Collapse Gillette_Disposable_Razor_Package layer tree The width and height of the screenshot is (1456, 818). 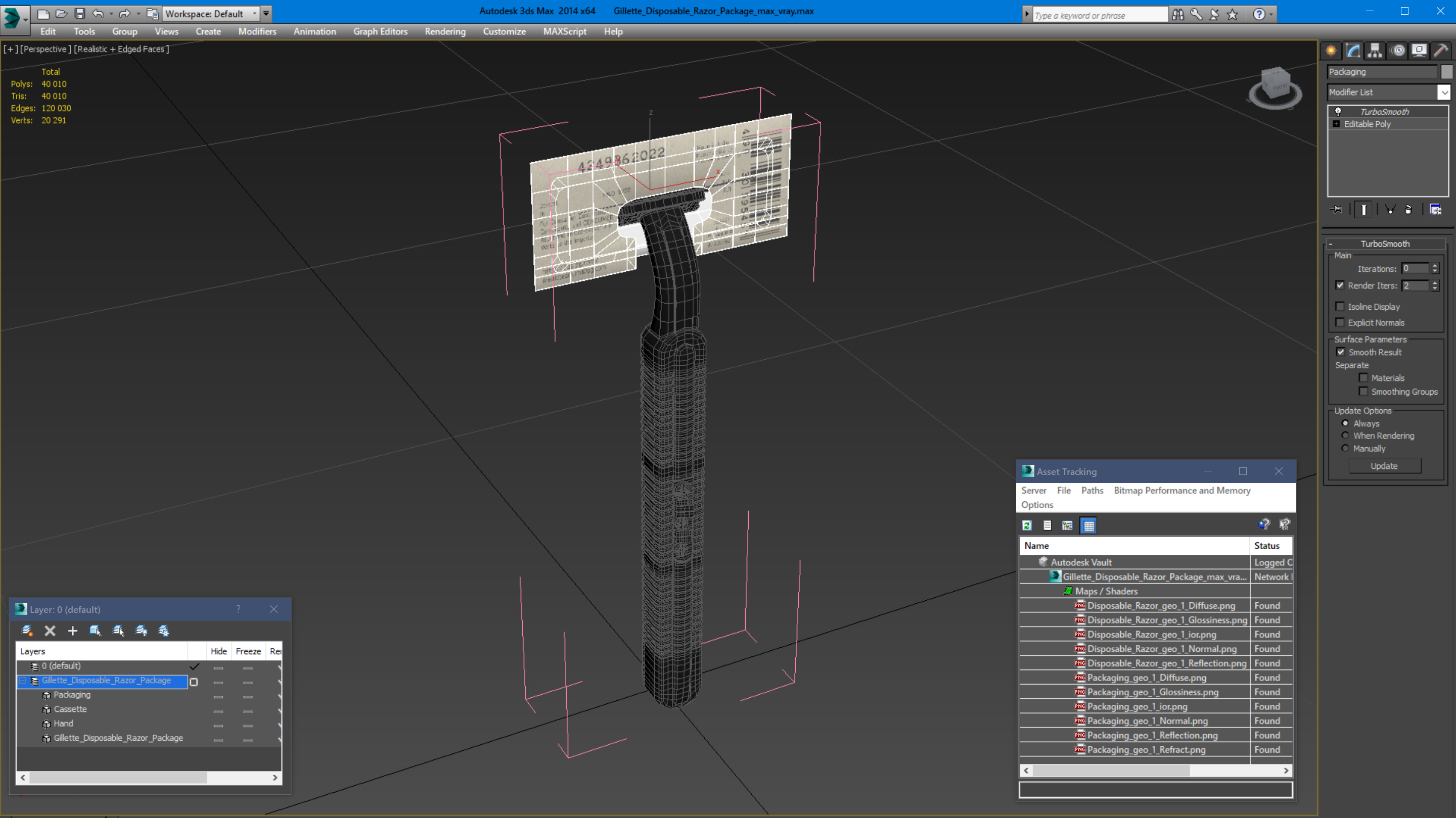point(23,681)
